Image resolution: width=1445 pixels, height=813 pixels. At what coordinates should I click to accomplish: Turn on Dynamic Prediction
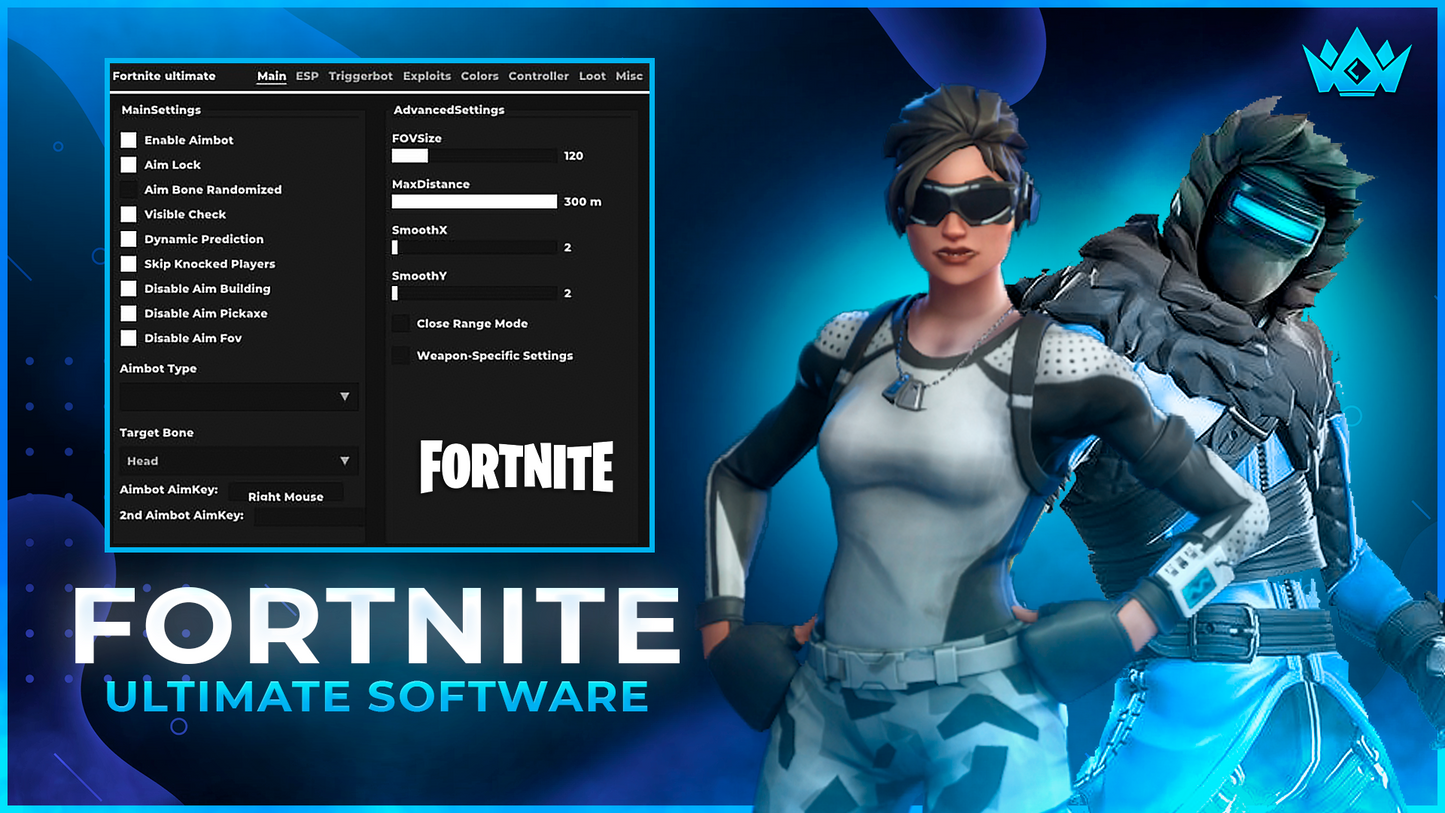129,239
